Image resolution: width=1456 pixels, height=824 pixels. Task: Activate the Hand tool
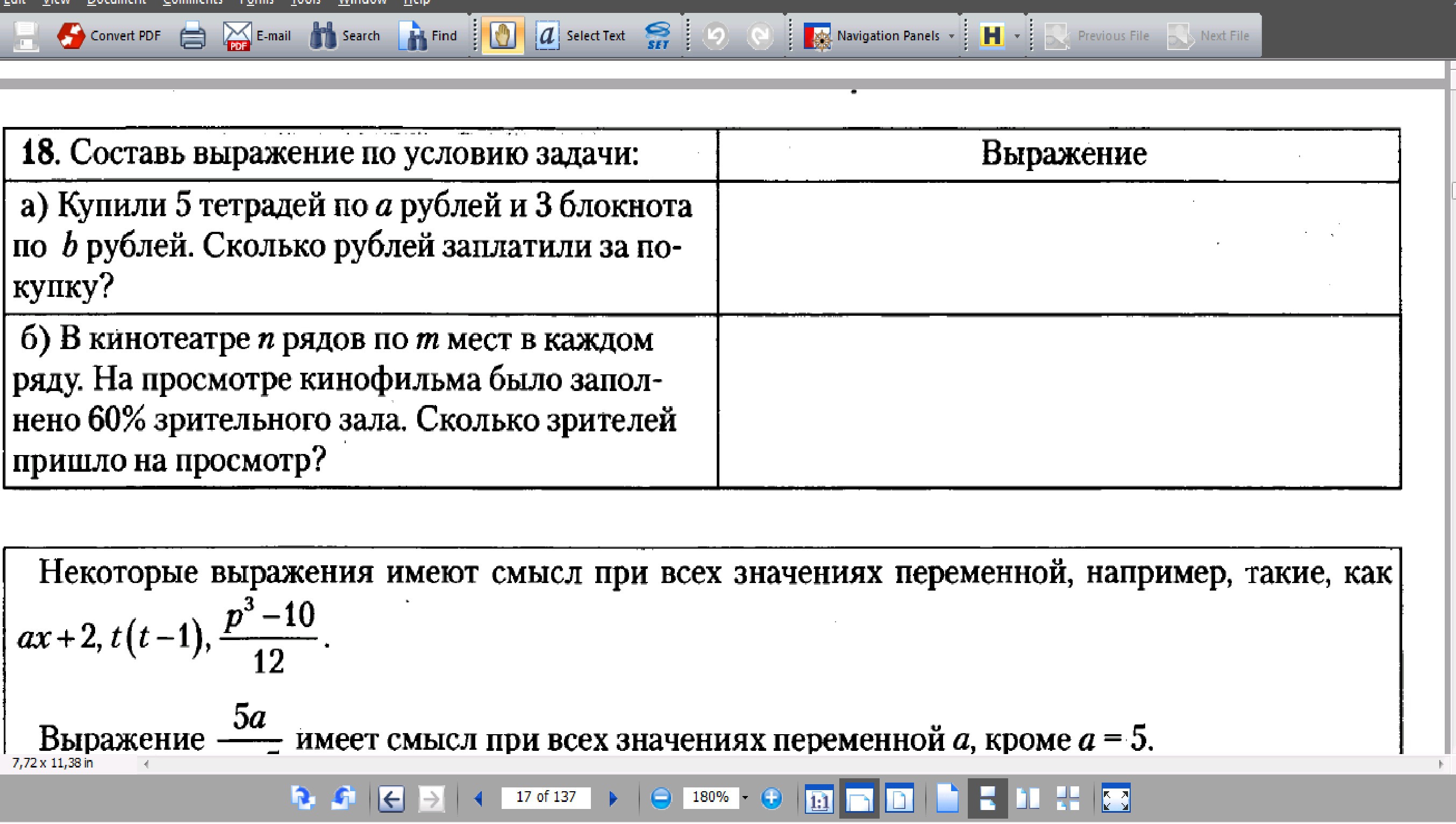502,35
